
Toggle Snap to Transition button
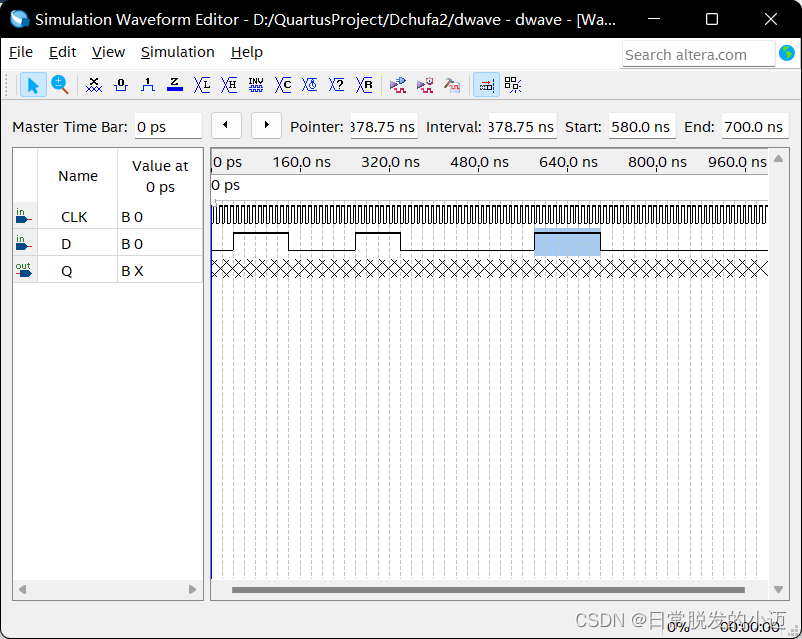(513, 85)
